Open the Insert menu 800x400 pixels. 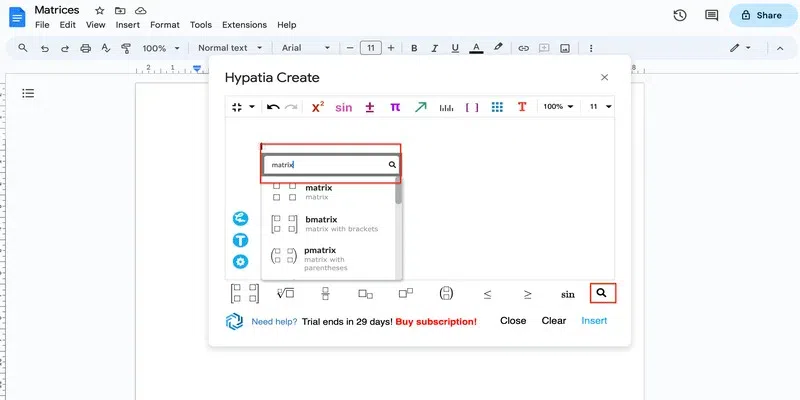pyautogui.click(x=128, y=25)
